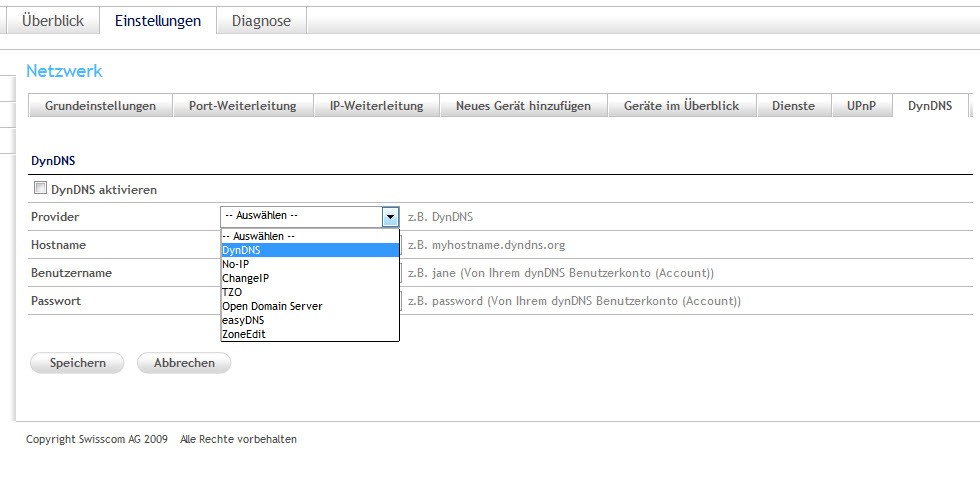Viewport: 980px width, 490px height.
Task: Open the Einstellungen main tab
Action: (158, 21)
